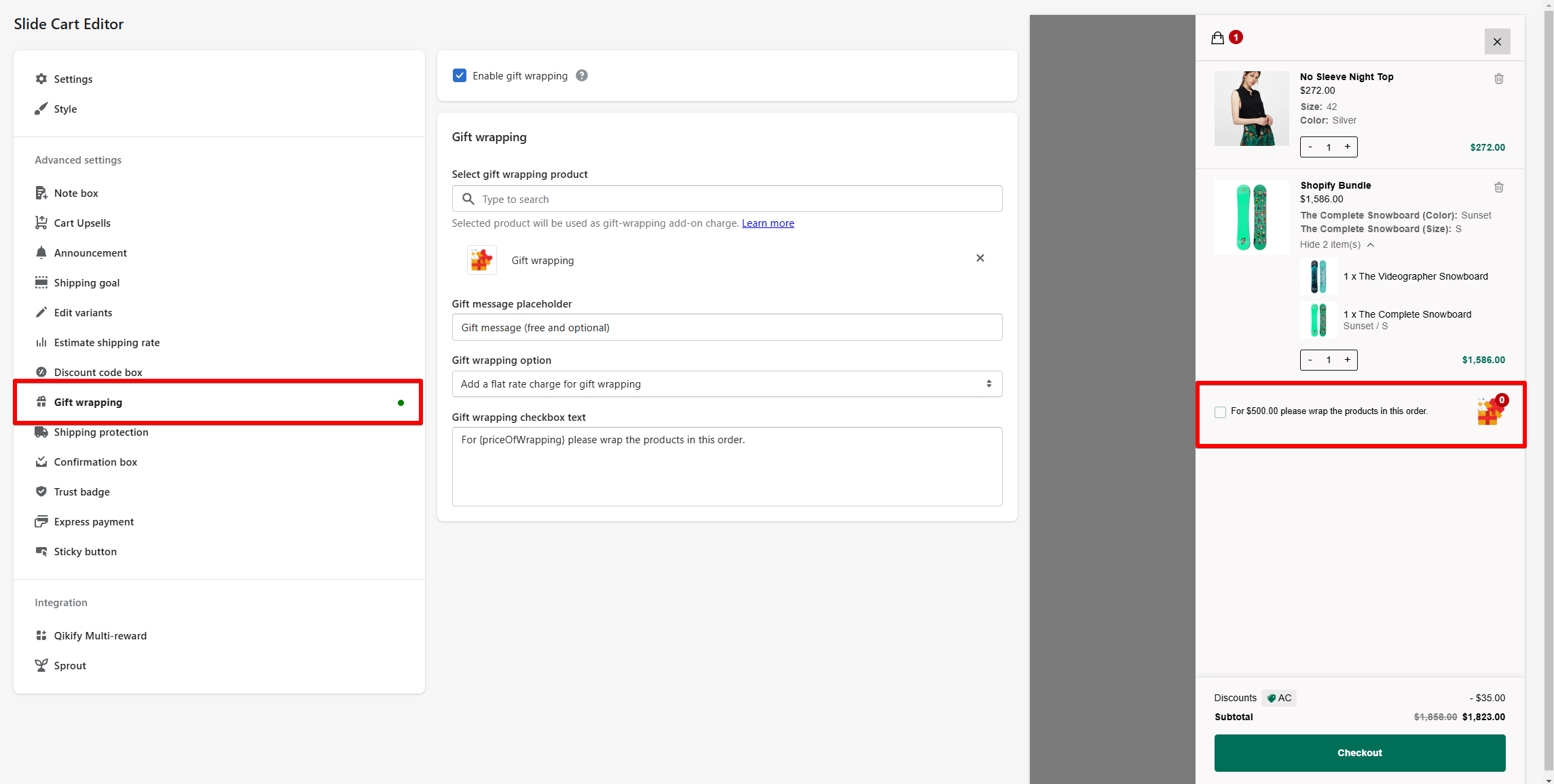Click the Gift wrapping gift icon in sidebar
This screenshot has height=784, width=1554.
click(x=41, y=402)
